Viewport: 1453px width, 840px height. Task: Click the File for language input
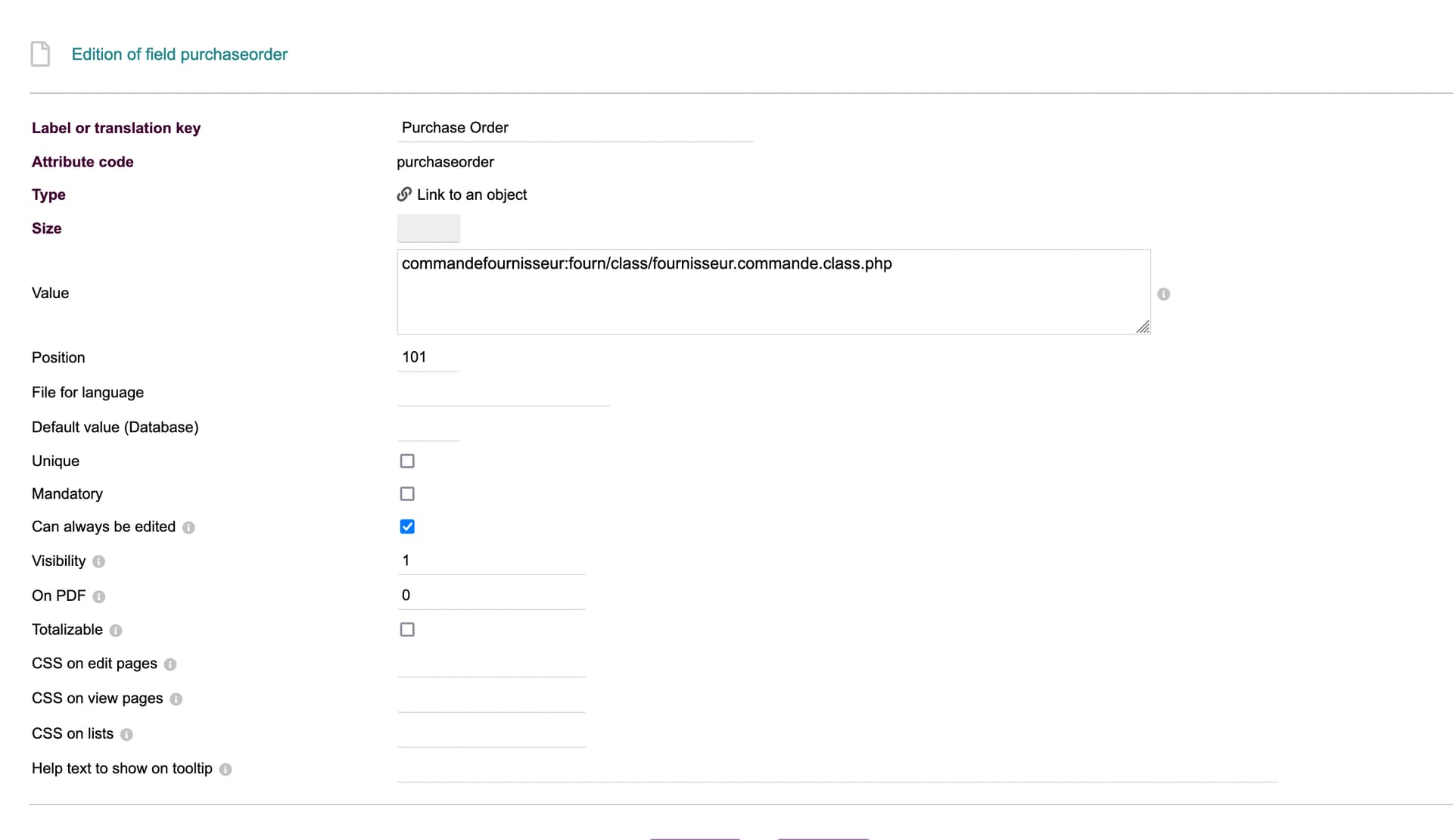(x=502, y=393)
